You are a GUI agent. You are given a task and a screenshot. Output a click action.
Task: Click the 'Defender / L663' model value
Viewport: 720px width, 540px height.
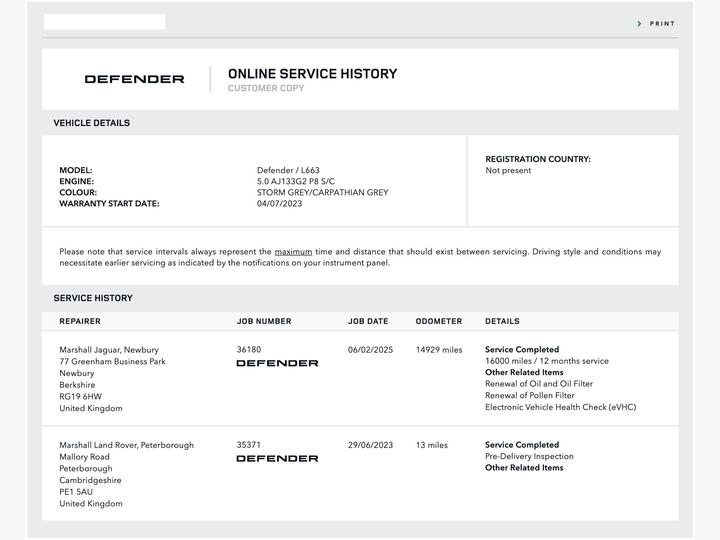(288, 170)
